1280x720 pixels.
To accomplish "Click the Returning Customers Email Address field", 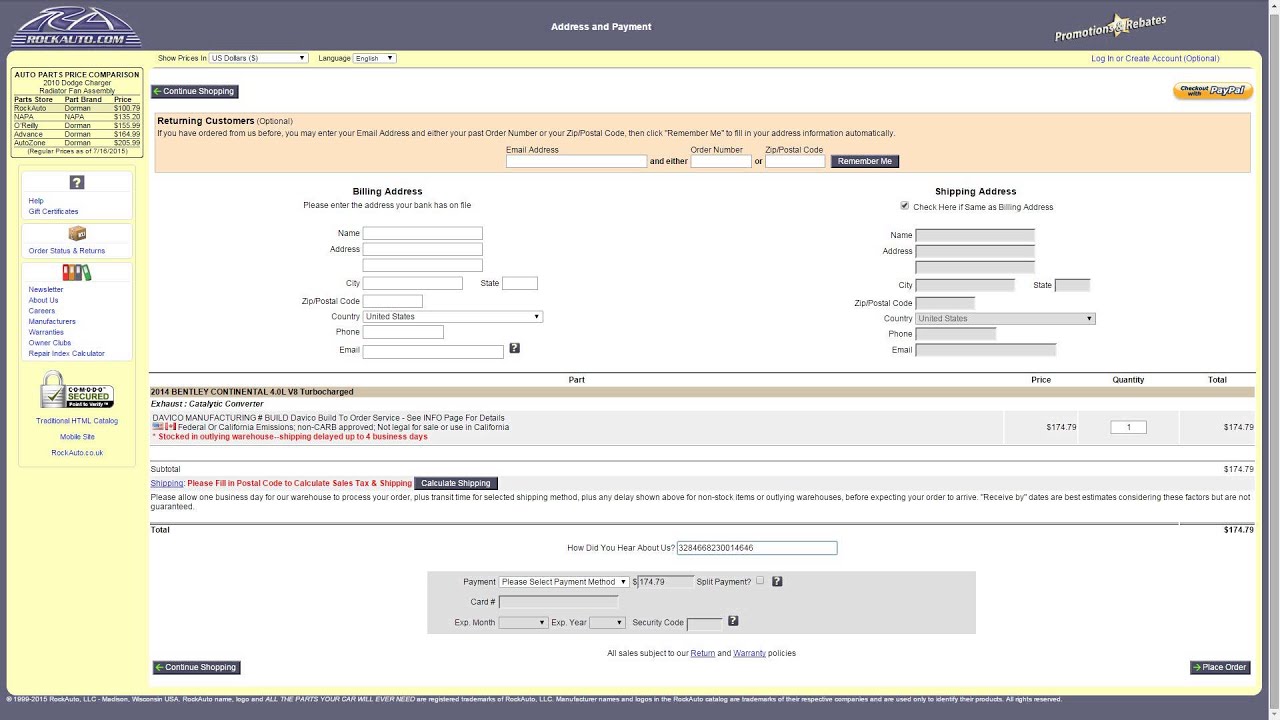I will pyautogui.click(x=576, y=161).
